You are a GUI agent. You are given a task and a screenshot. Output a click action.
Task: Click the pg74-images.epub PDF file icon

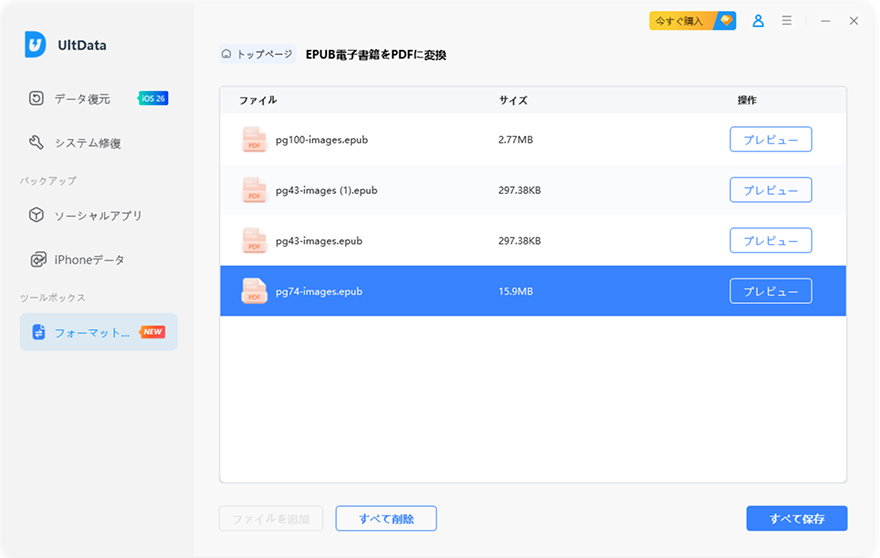click(x=254, y=292)
